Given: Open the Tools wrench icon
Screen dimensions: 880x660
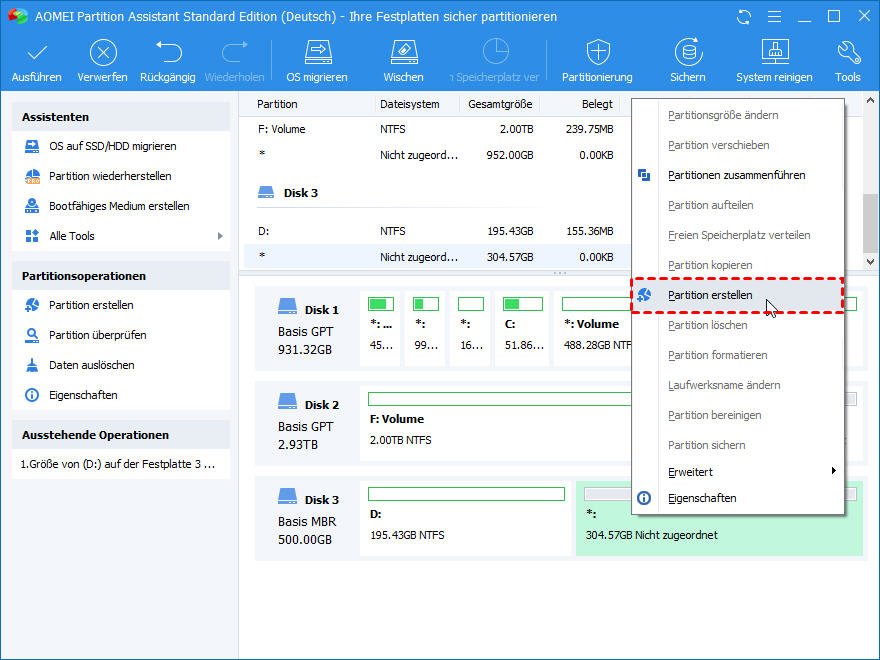Looking at the screenshot, I should point(848,52).
